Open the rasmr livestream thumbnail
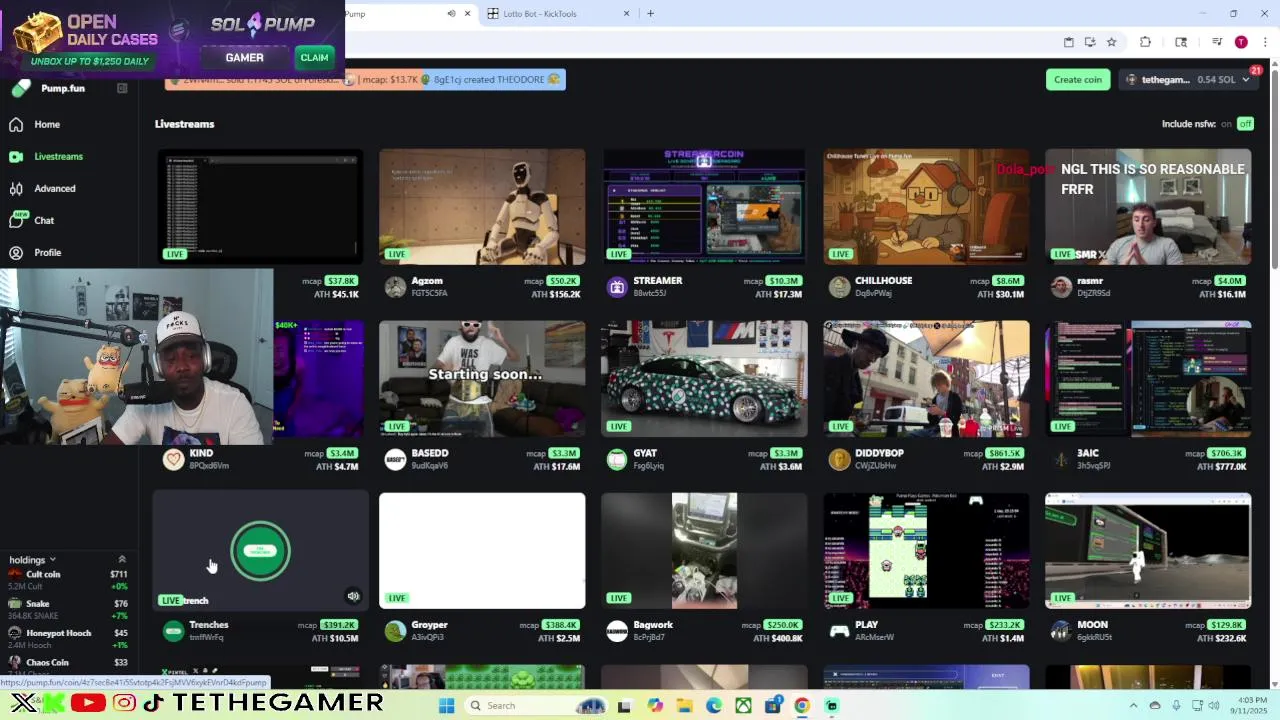This screenshot has height=720, width=1280. [x=1148, y=207]
